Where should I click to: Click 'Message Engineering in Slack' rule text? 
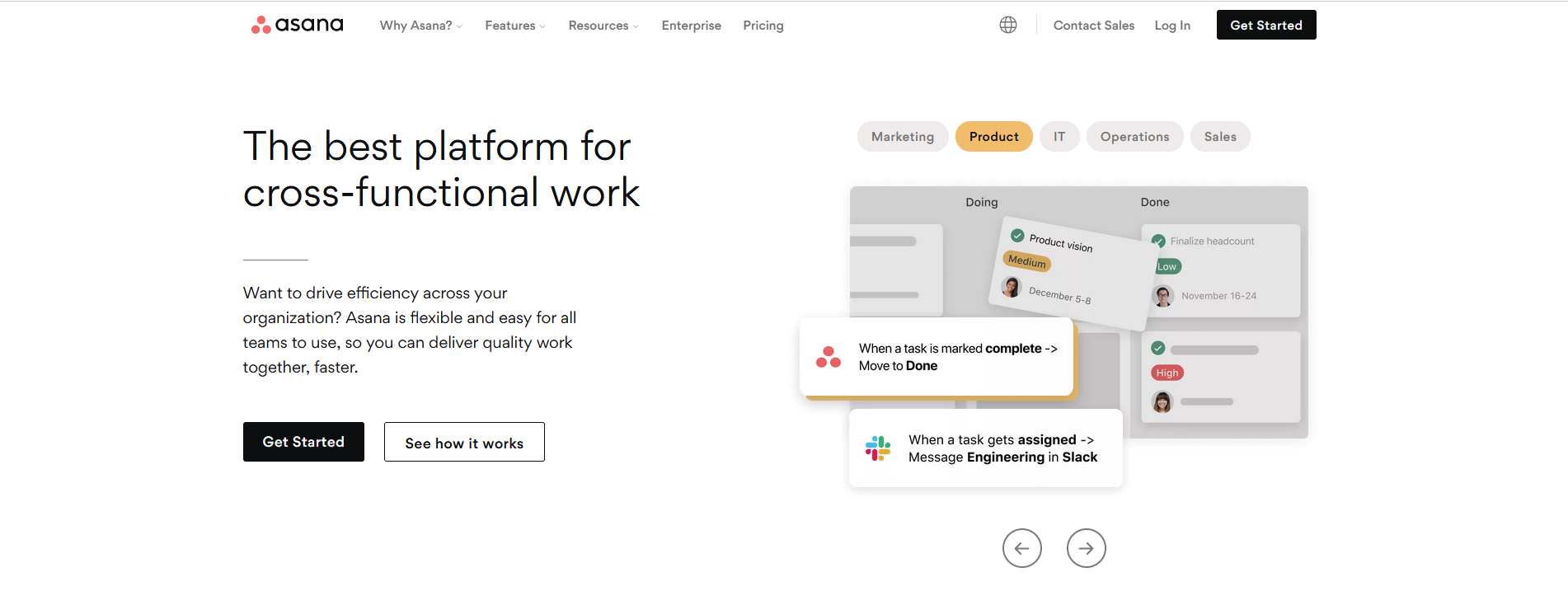click(1002, 457)
